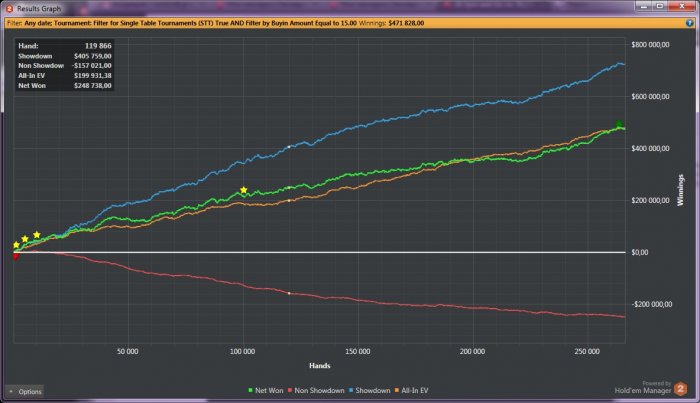700x403 pixels.
Task: Click the highest yellow star near graph start
Action: pyautogui.click(x=37, y=235)
